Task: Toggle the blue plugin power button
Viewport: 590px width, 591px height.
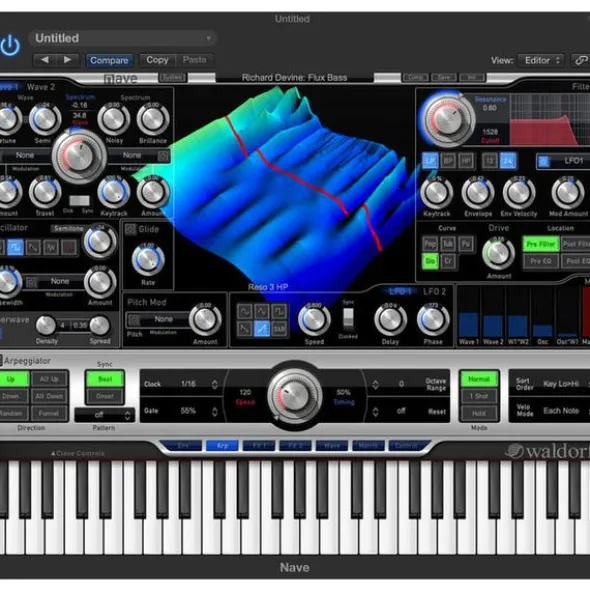Action: (x=10, y=46)
